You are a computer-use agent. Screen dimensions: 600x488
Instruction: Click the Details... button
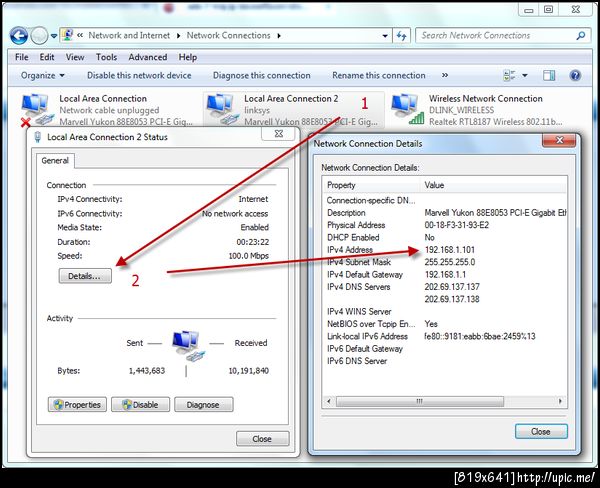85,276
